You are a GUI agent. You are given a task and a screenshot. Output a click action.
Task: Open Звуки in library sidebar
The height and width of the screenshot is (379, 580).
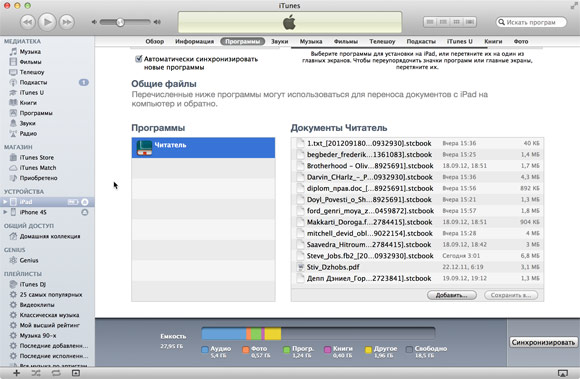(28, 123)
